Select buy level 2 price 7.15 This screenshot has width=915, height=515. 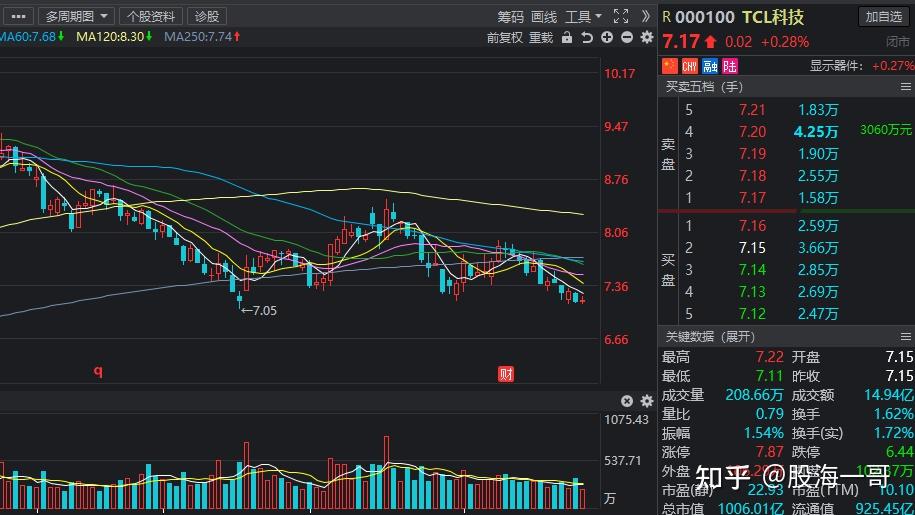[752, 248]
